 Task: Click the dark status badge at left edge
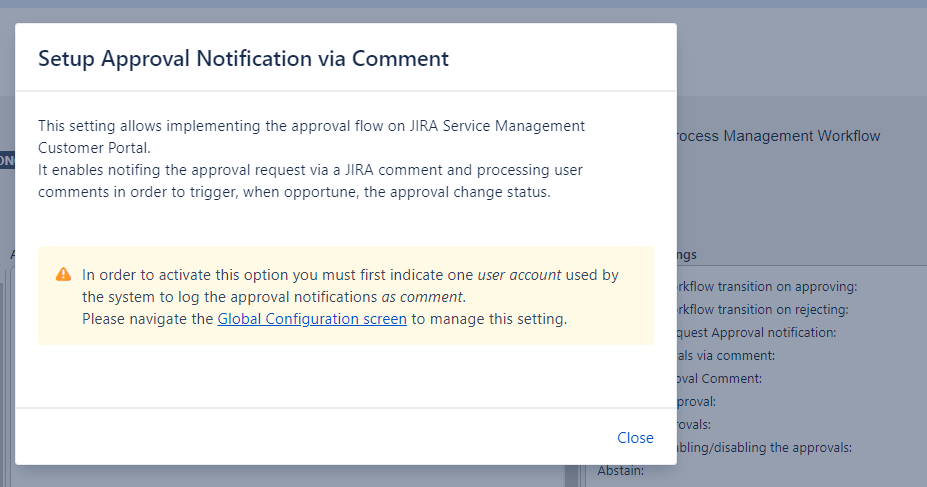(6, 161)
